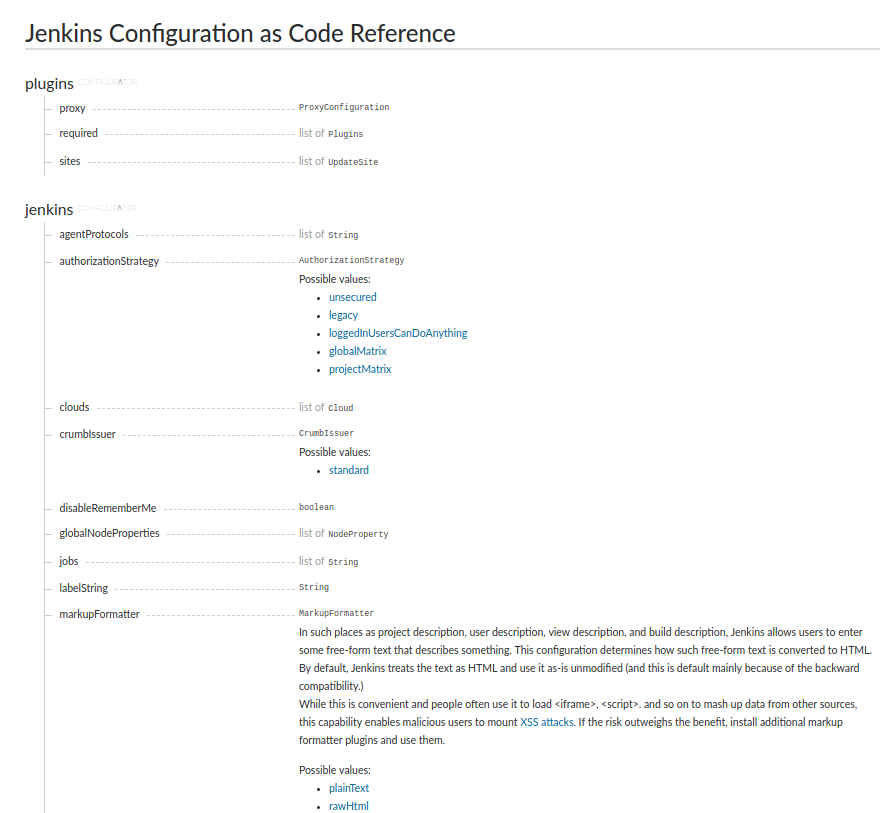The width and height of the screenshot is (886, 813).
Task: Click the CrumbIssuer monospace type label
Action: (326, 433)
